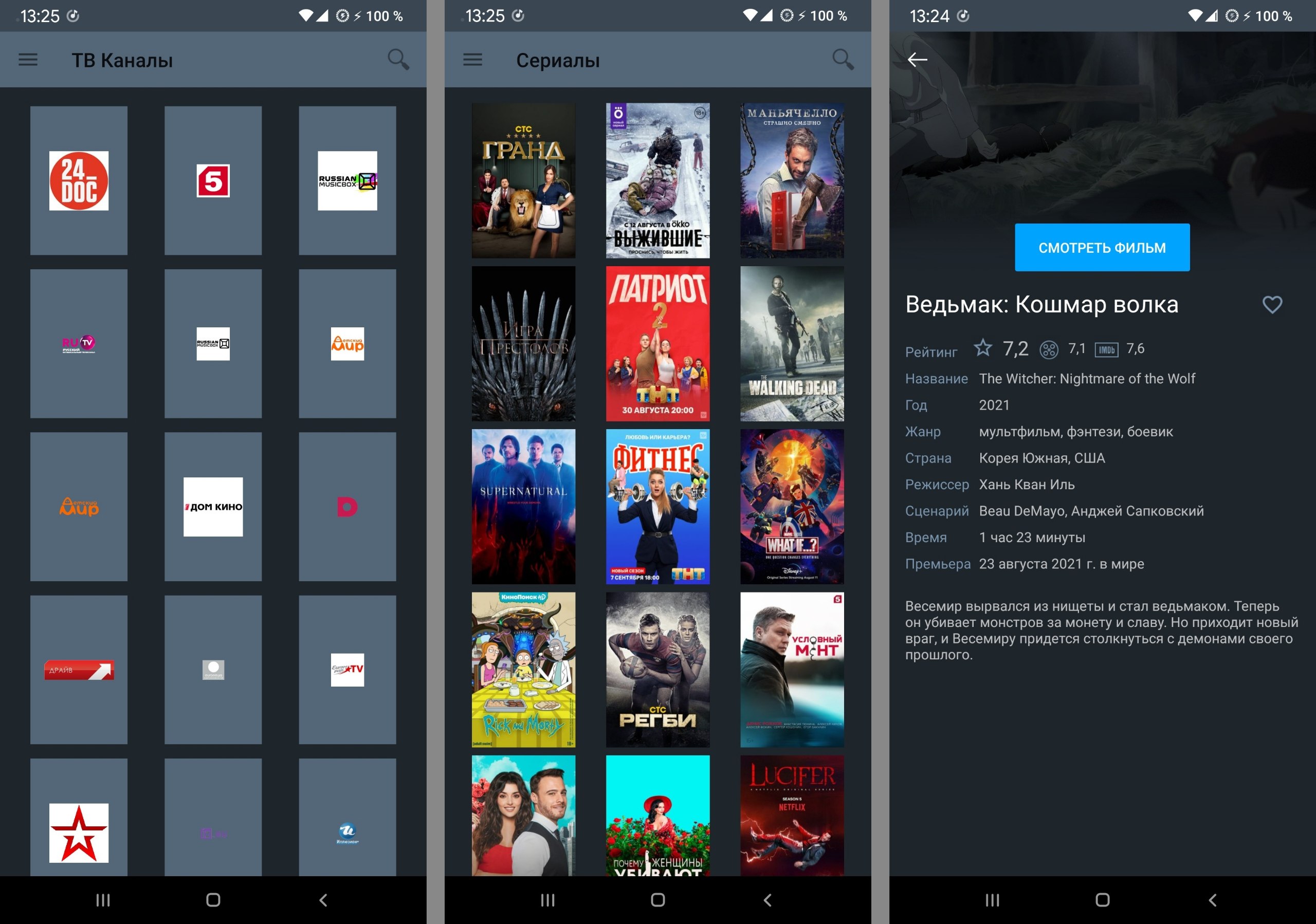Open the Europa Plus TV channel
The image size is (1316, 924).
(x=348, y=670)
